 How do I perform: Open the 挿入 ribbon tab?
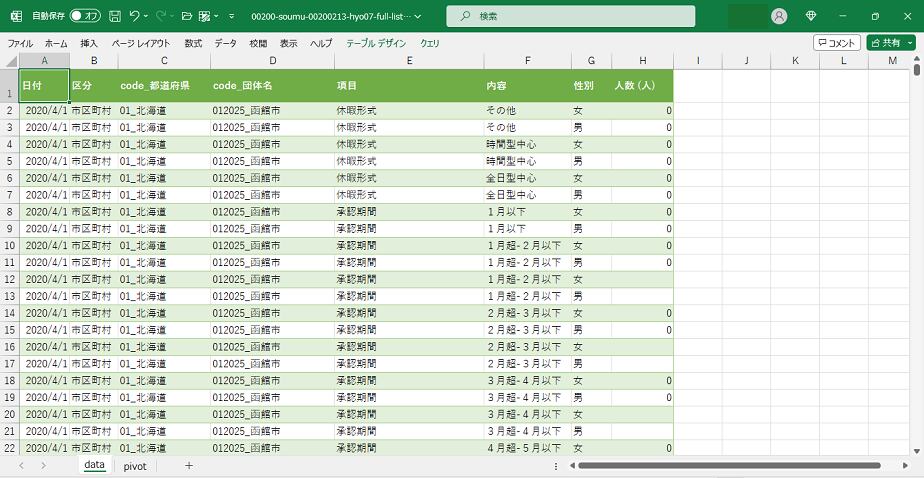tap(89, 44)
